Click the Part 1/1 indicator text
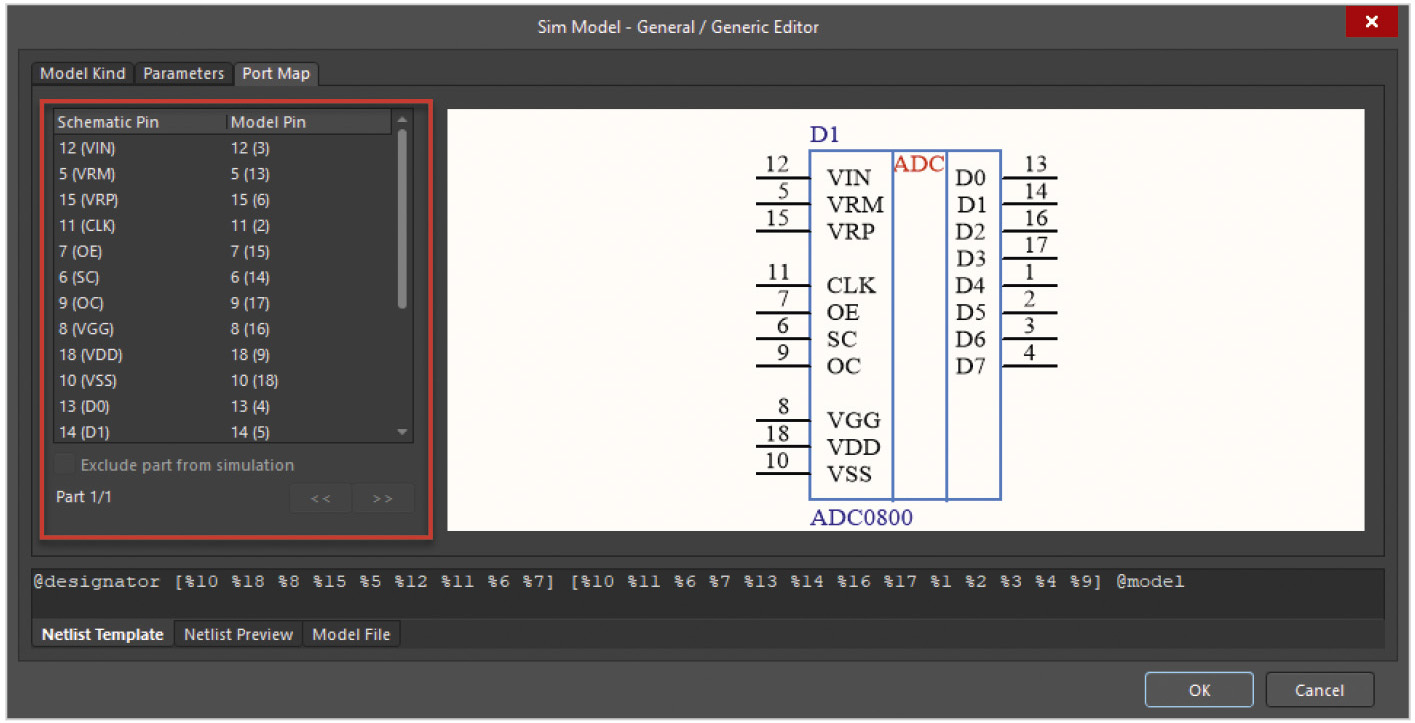This screenshot has height=723, width=1415. tap(84, 497)
